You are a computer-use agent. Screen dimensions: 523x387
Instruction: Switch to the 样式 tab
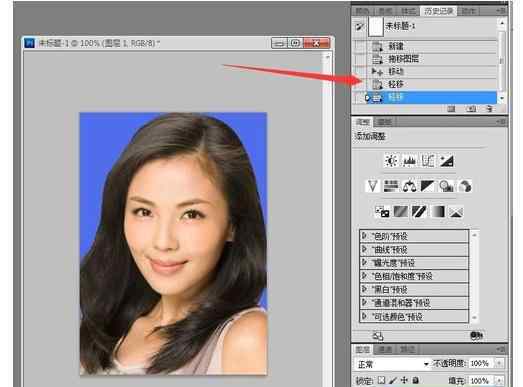(408, 11)
